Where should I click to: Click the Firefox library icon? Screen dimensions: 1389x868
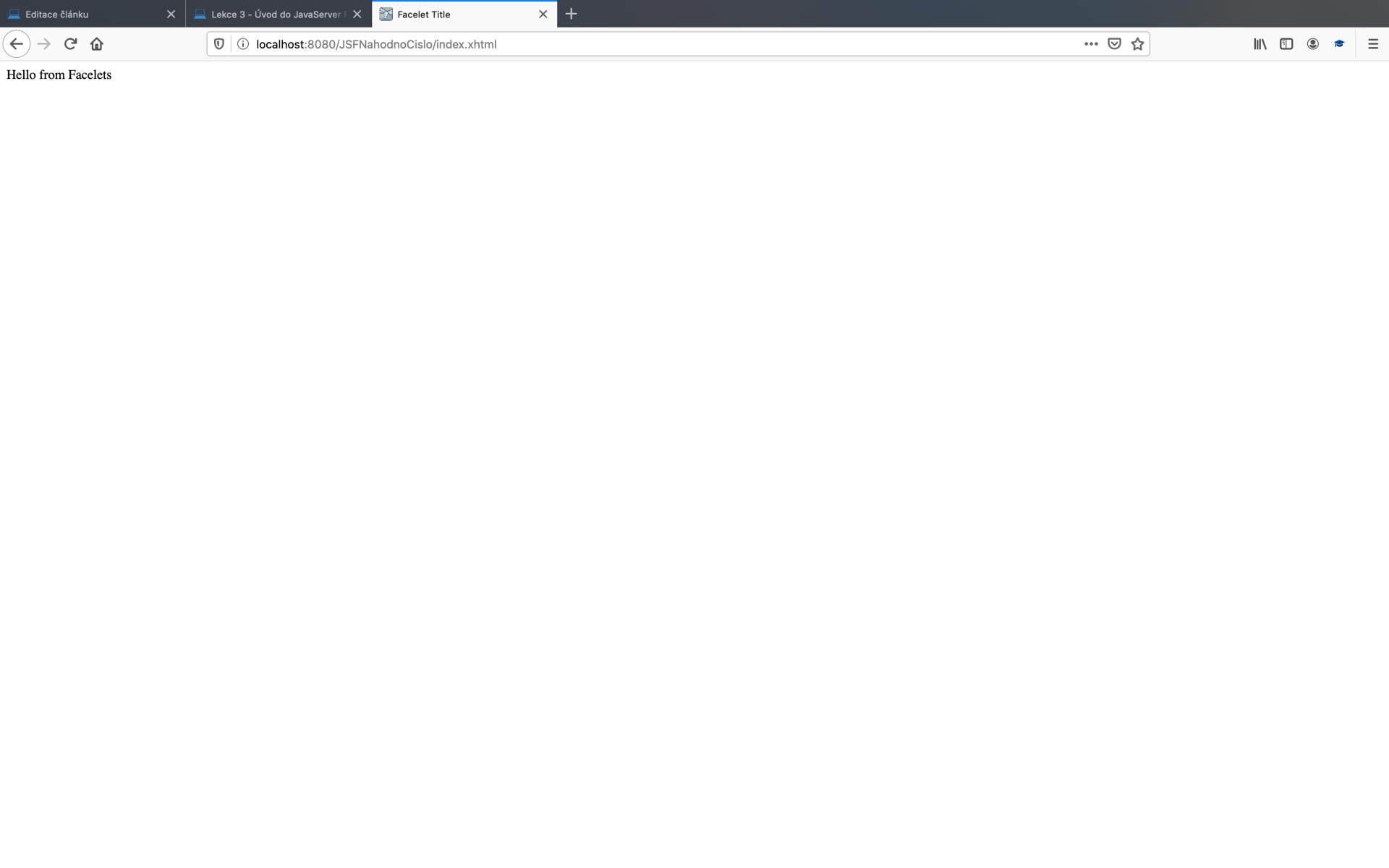coord(1260,44)
